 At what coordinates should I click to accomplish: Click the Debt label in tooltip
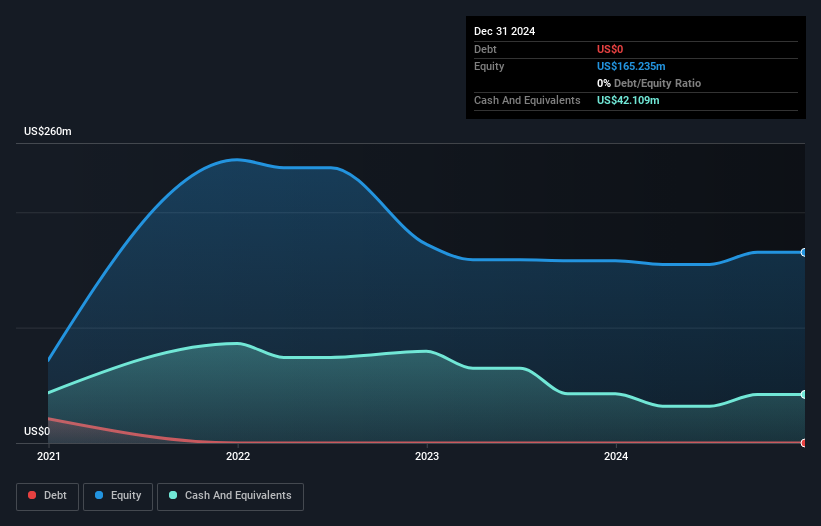coord(485,49)
